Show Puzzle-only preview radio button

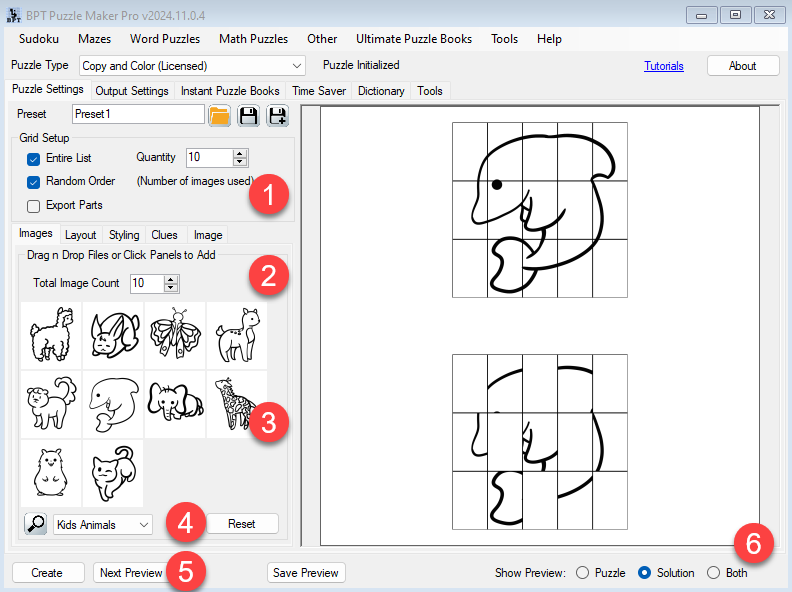(582, 573)
